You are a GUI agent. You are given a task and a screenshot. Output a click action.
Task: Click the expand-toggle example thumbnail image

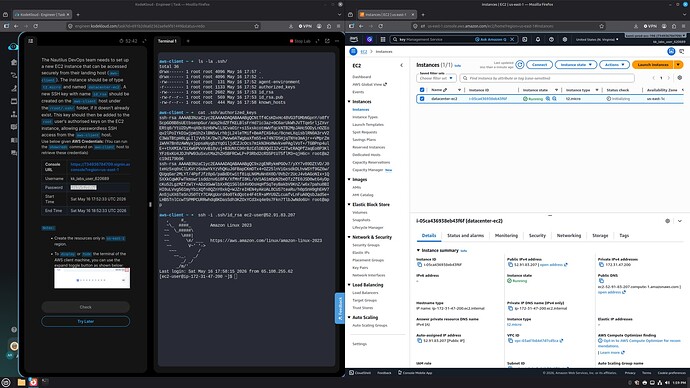point(92,278)
